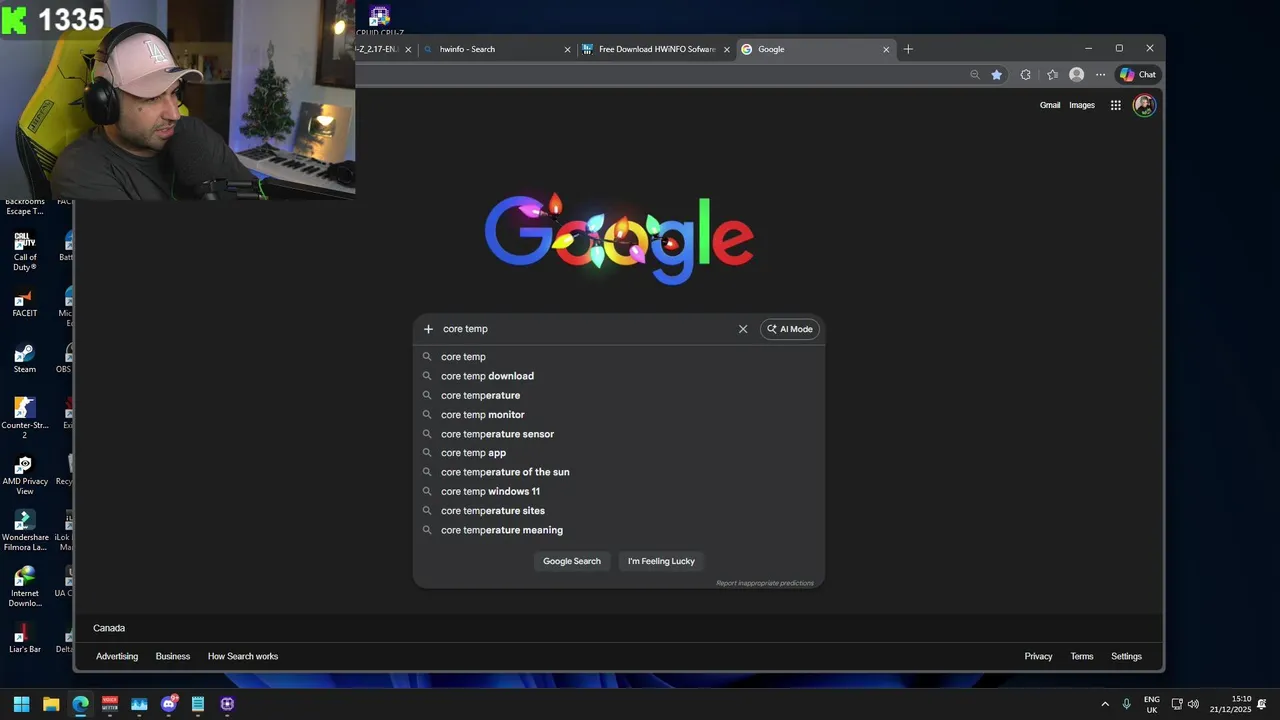Open the Liar's Bar desktop shortcut
The image size is (1280, 720).
pos(25,639)
